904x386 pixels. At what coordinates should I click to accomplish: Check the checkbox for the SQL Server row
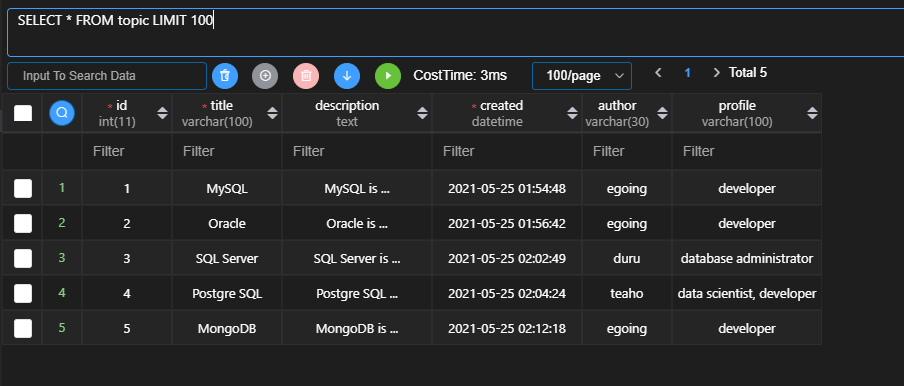coord(23,259)
